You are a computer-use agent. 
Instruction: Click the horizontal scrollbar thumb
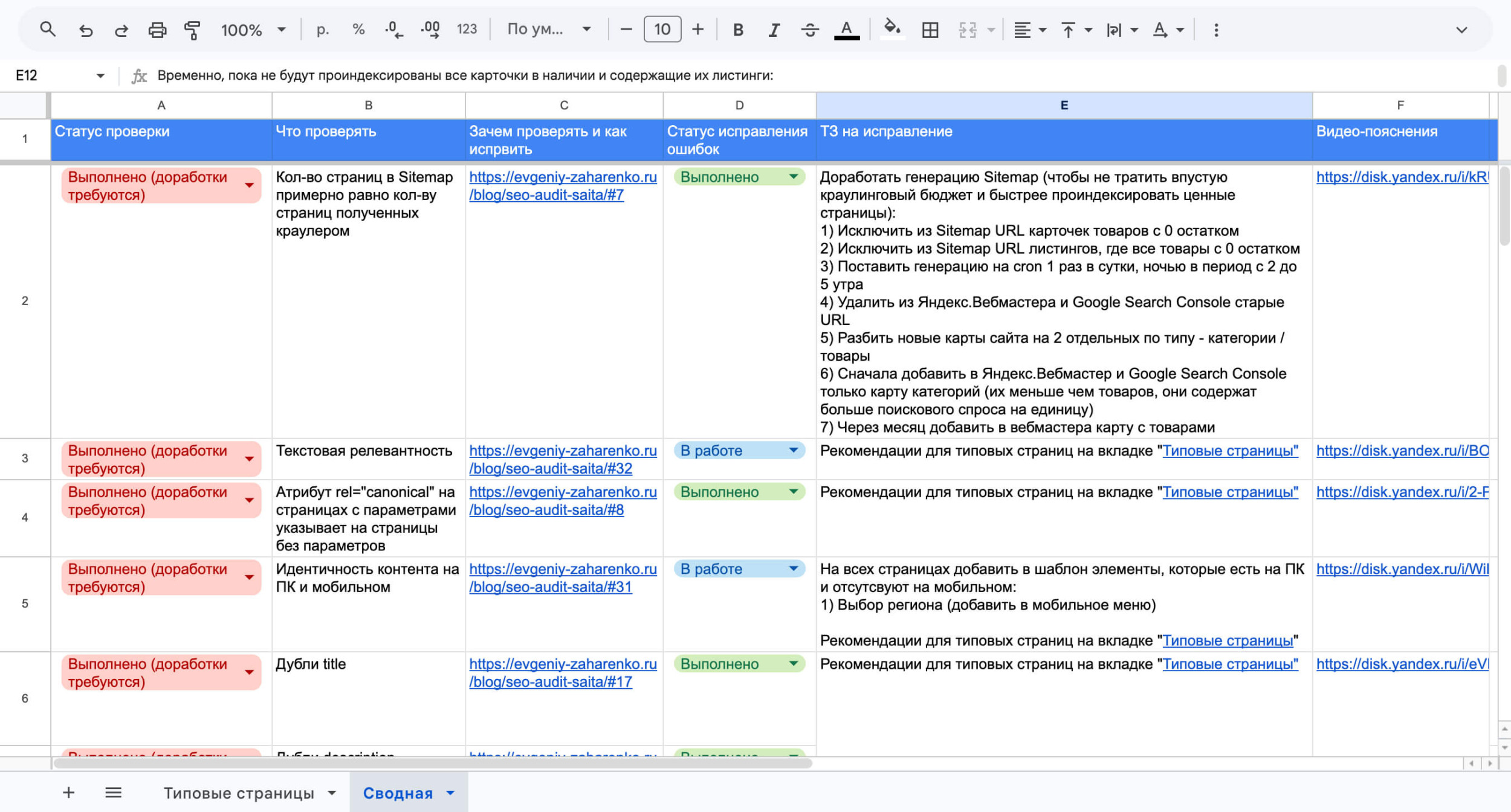point(433,763)
